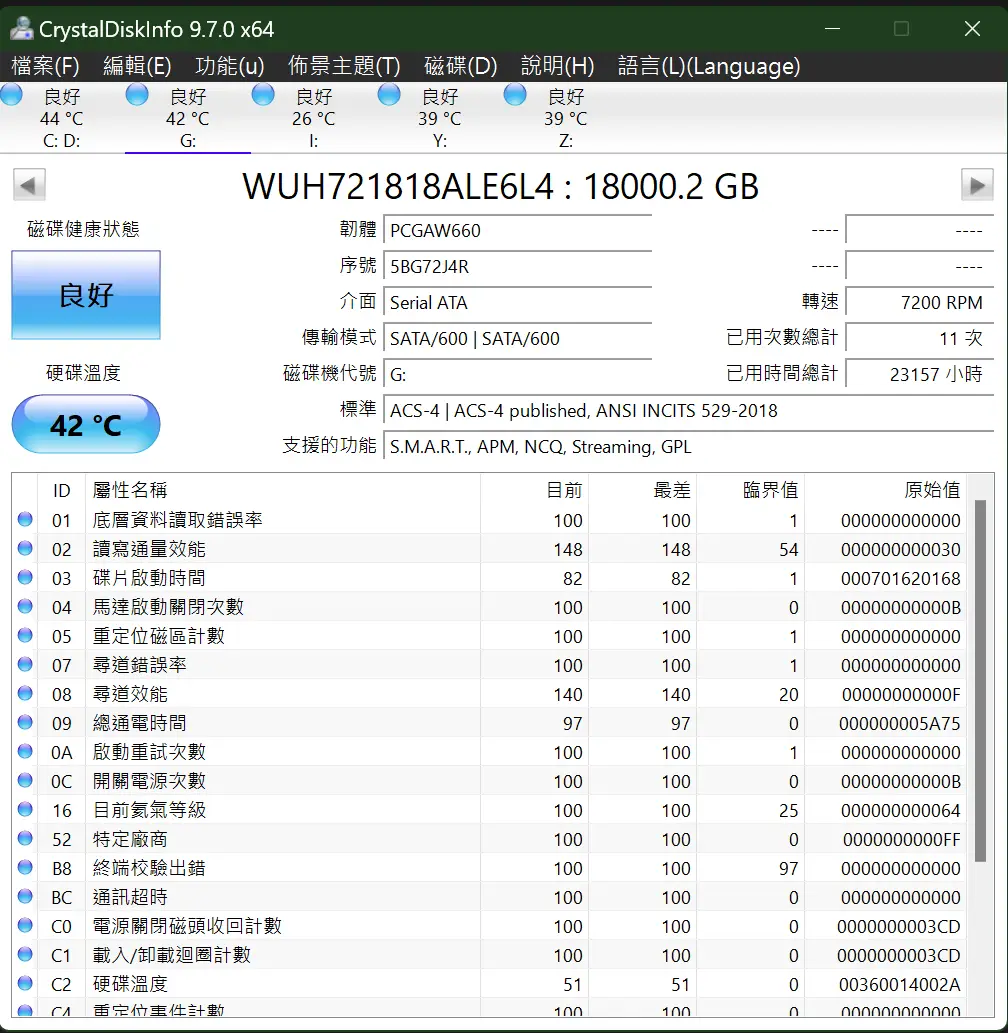Image resolution: width=1008 pixels, height=1033 pixels.
Task: Click power on hours field 23157 小時
Action: (919, 374)
